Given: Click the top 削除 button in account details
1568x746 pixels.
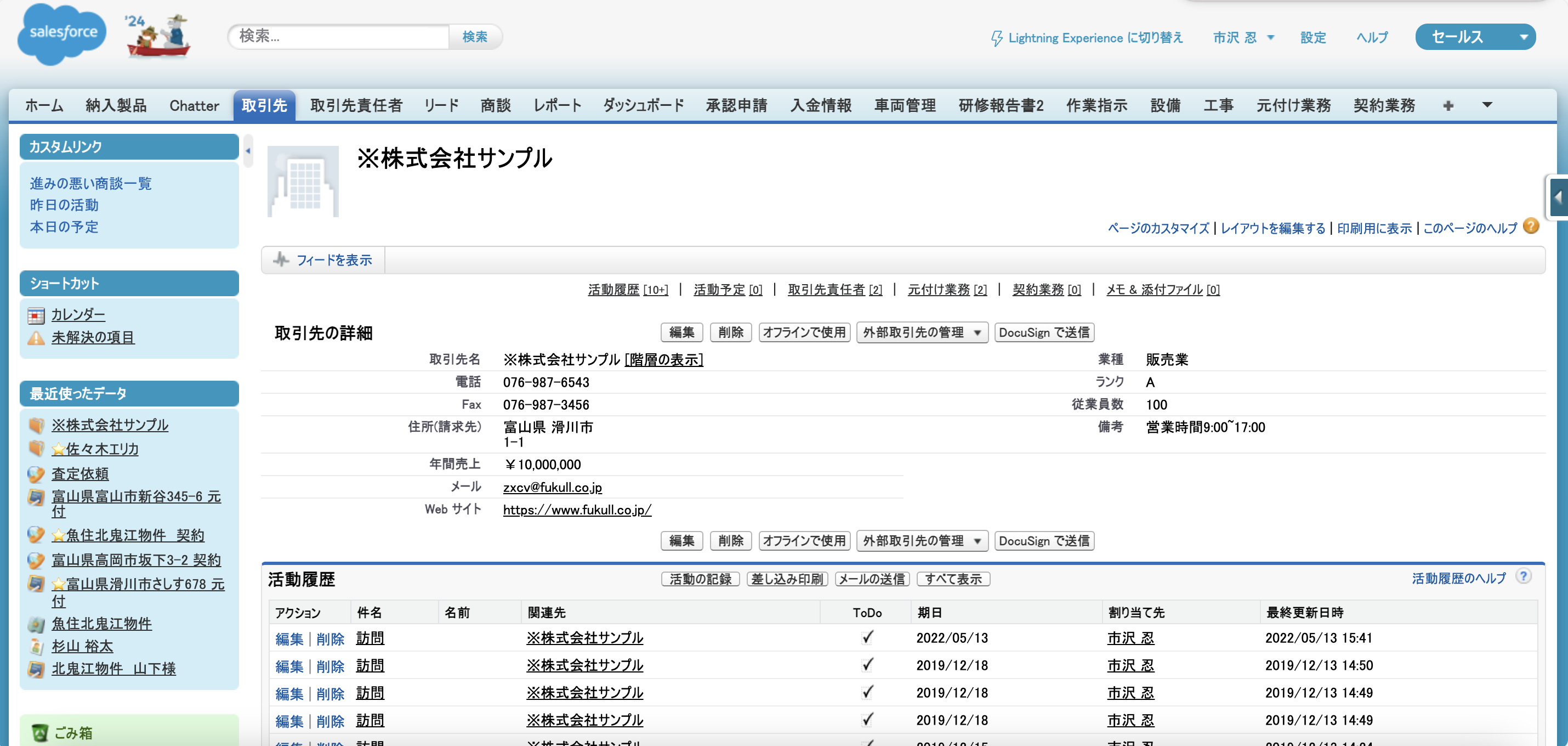Looking at the screenshot, I should (x=730, y=332).
